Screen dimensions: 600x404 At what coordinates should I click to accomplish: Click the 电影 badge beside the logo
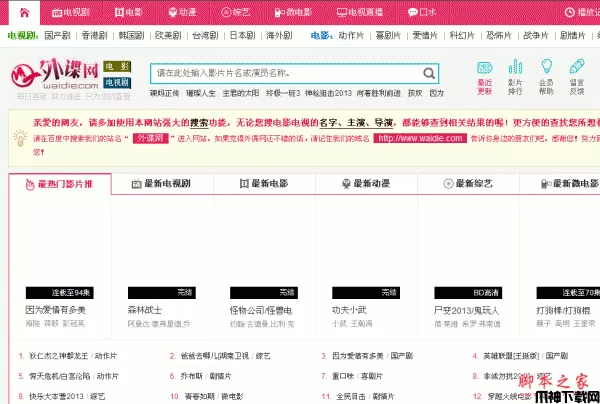[x=117, y=67]
